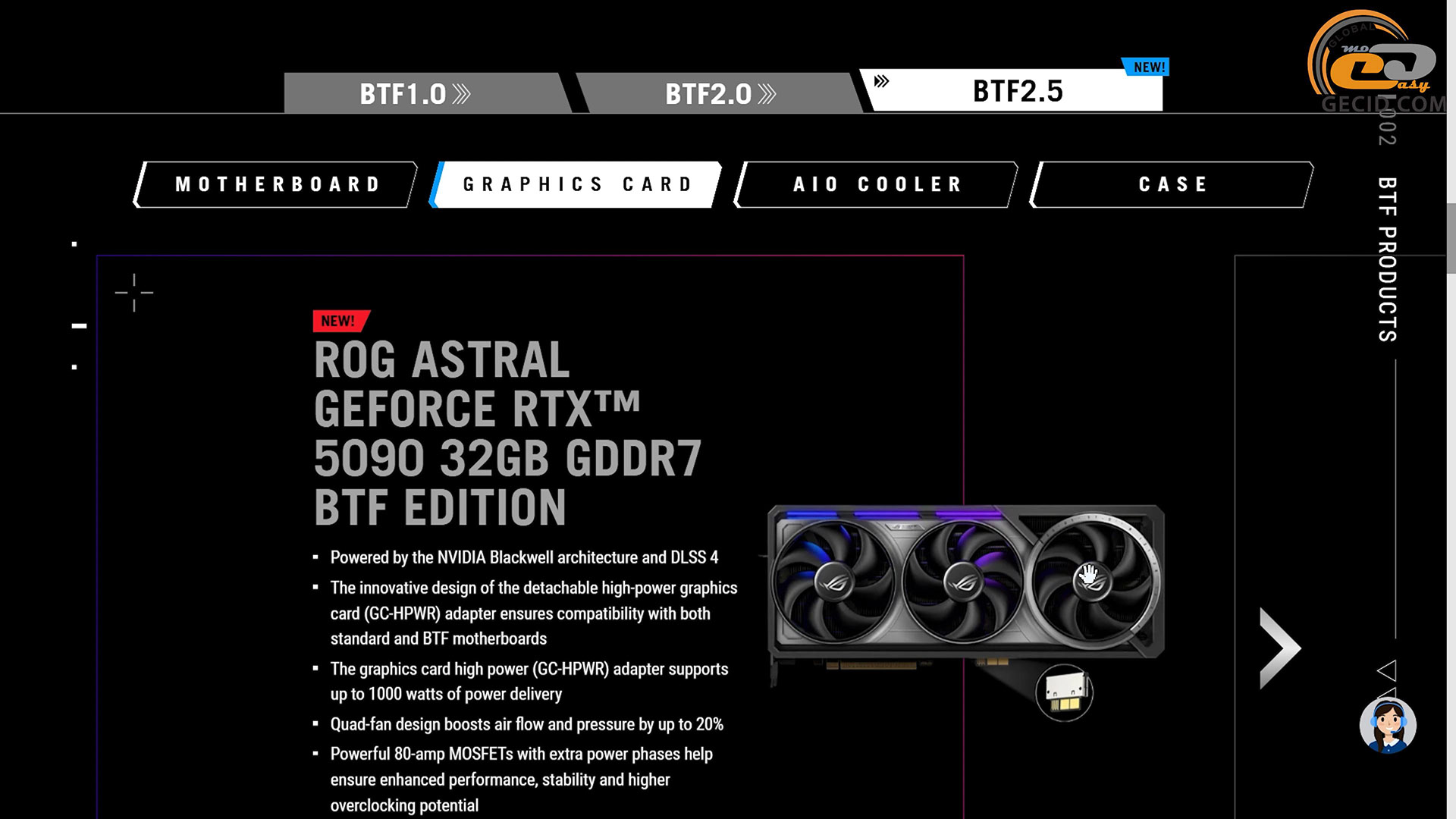Click the silver next-slide chevron arrow
The width and height of the screenshot is (1456, 819).
(x=1279, y=648)
